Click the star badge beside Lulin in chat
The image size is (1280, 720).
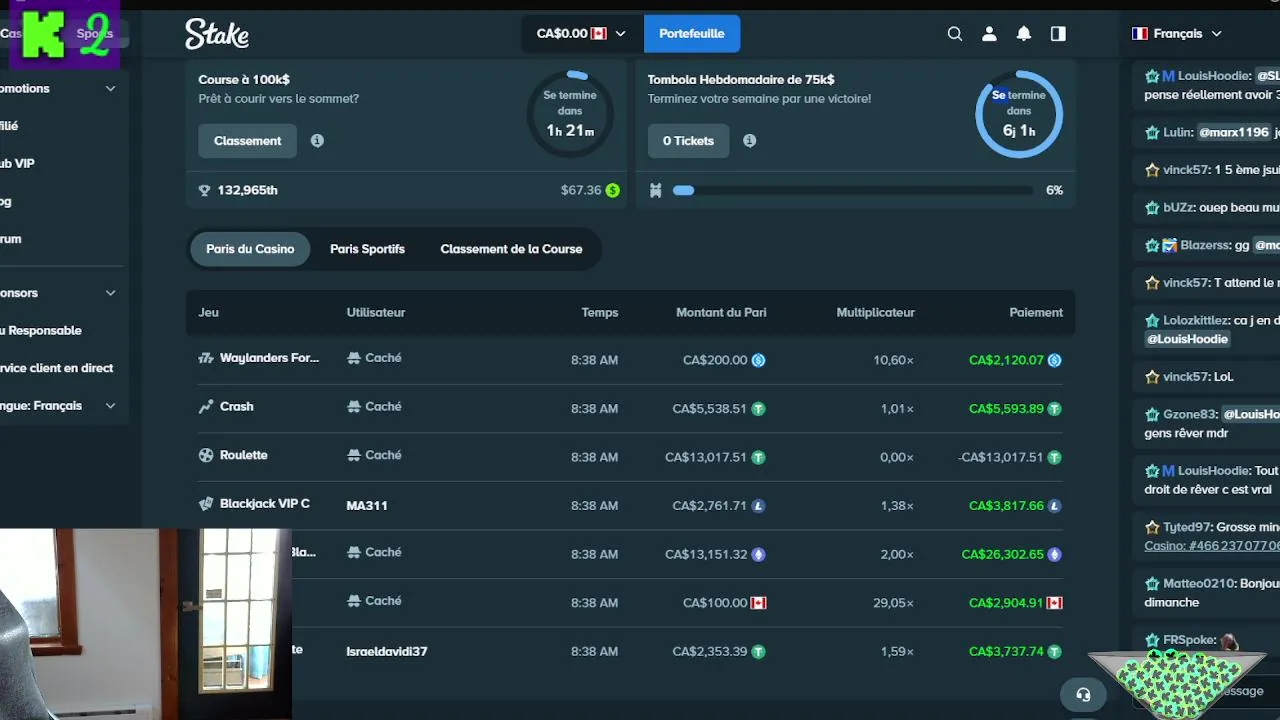point(1152,132)
